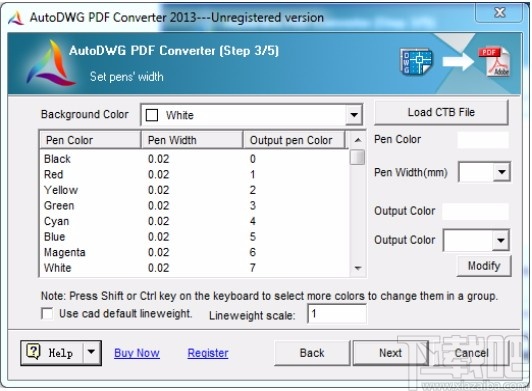Viewport: 532px width, 391px height.
Task: Click the Output Color preview swatch
Action: 476,211
